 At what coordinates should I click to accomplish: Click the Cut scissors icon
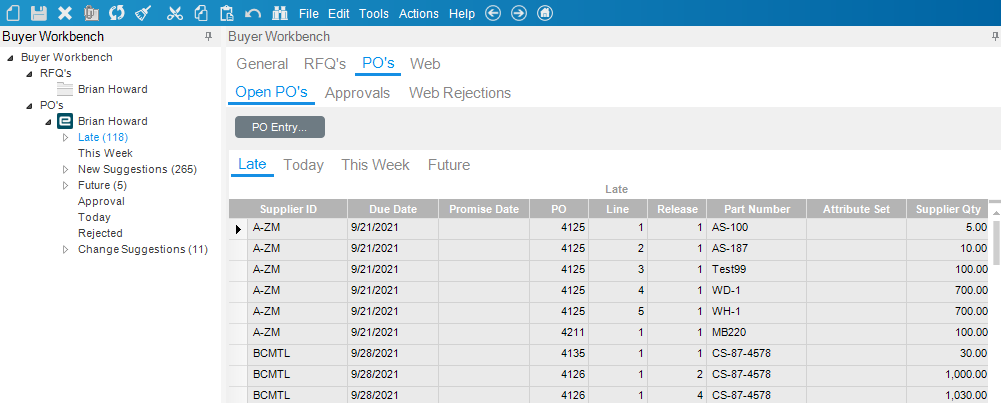[175, 13]
